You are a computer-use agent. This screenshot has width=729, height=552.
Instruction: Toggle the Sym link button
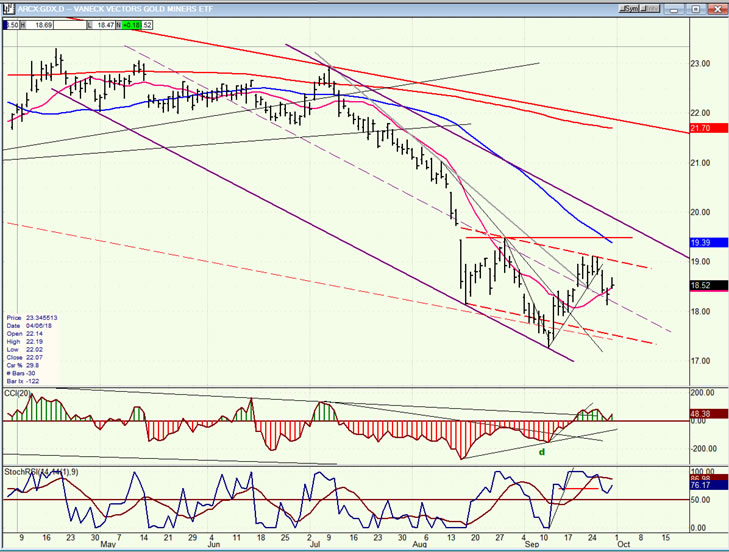pos(631,9)
